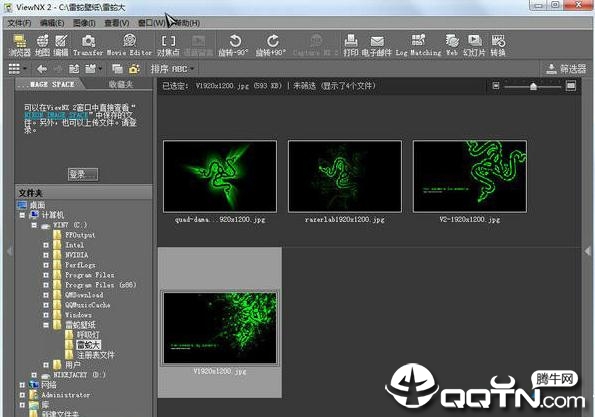Collapse the 计算机 tree node
Viewport: 595px width, 417px height.
pos(22,215)
